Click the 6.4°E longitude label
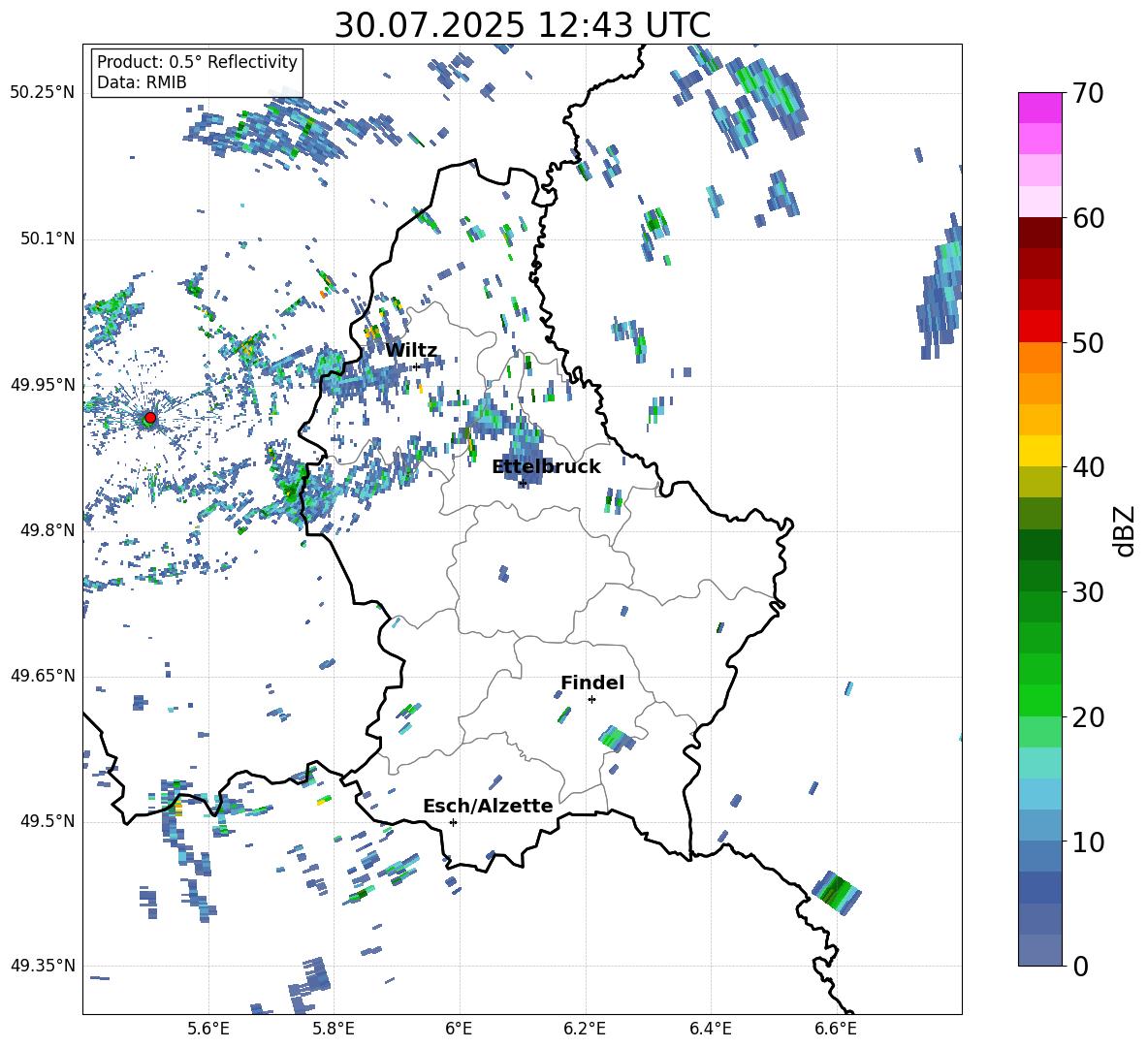This screenshot has height=1048, width=1148. 711,1029
